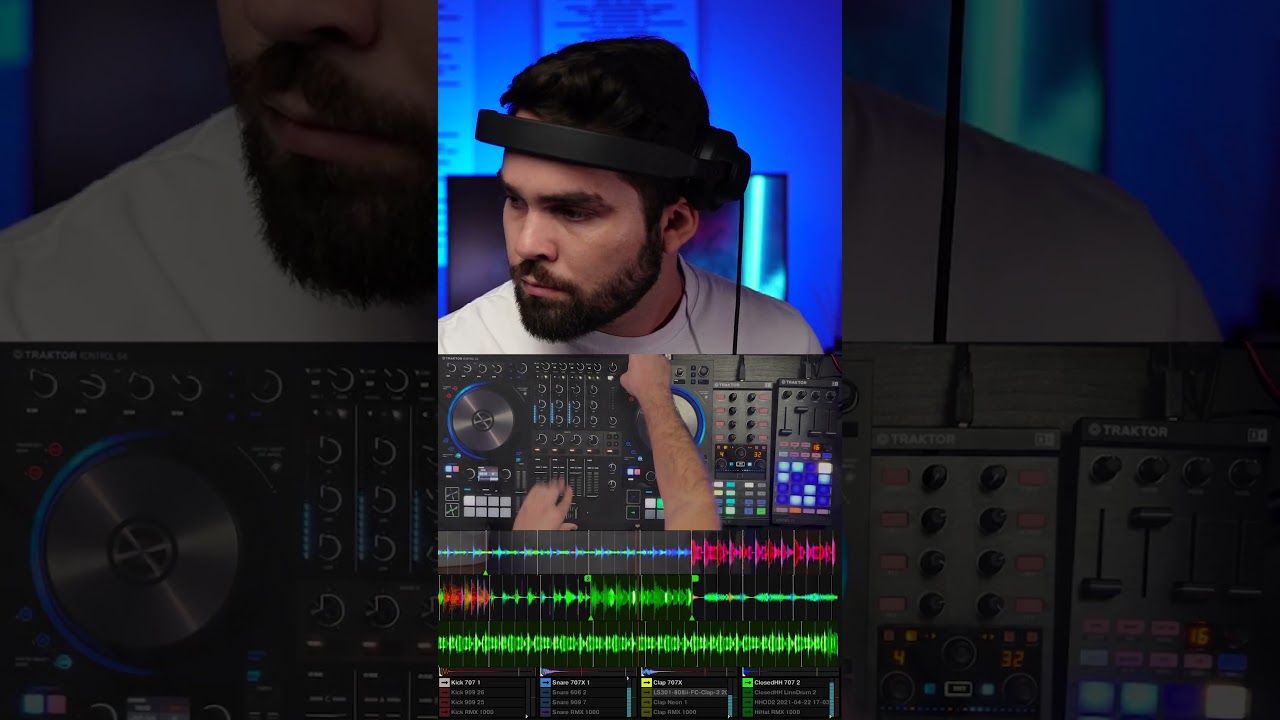
Task: Trigger the arrow icon beside HHOD2 2021-04-22
Action: (747, 702)
